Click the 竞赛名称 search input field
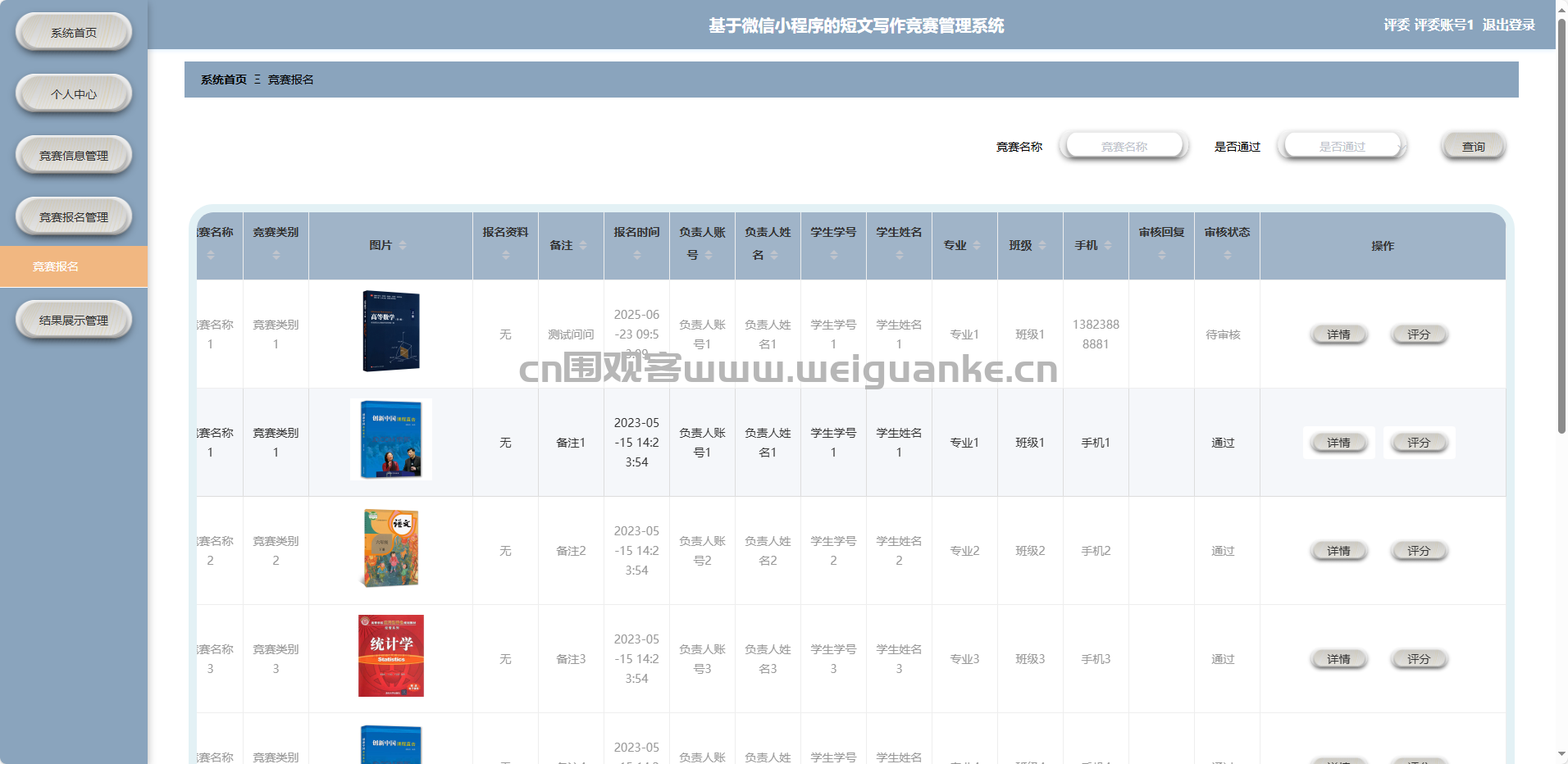1568x764 pixels. (1124, 146)
